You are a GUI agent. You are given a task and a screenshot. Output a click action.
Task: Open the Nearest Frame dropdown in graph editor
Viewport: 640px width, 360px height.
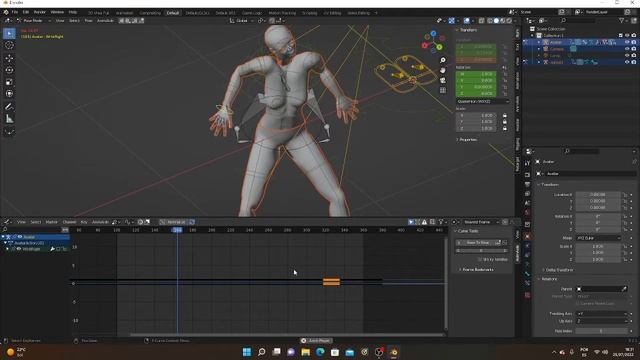[x=481, y=222]
